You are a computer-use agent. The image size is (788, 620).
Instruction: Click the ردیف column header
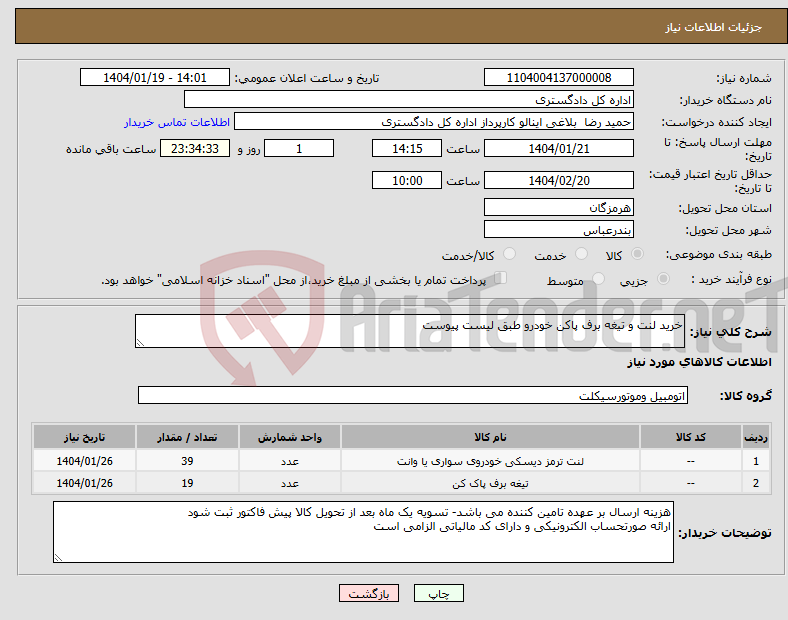[x=756, y=437]
